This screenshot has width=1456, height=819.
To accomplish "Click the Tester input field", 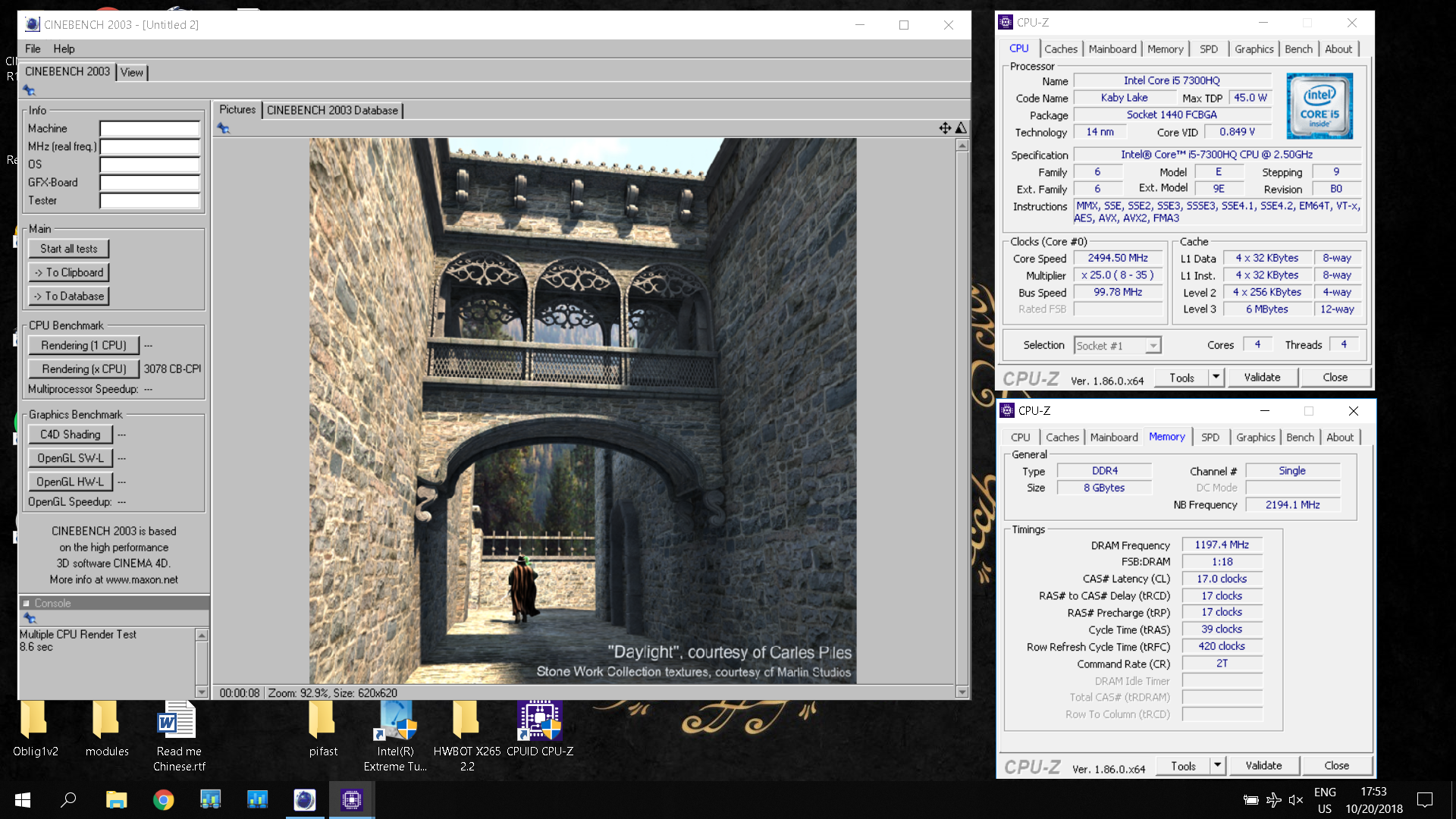I will click(149, 201).
